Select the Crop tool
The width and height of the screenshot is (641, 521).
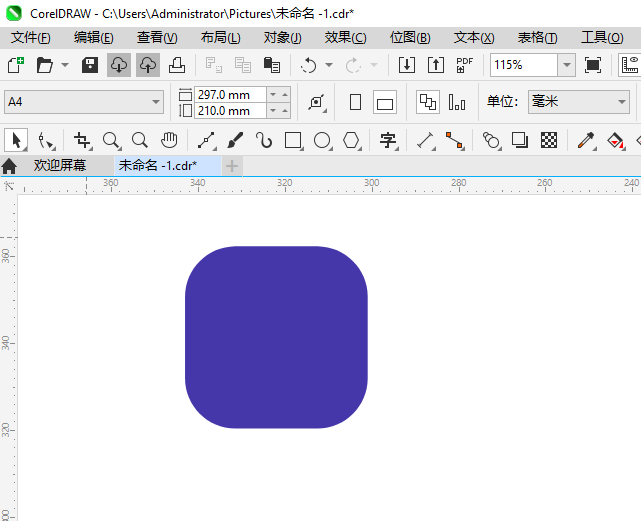[82, 140]
